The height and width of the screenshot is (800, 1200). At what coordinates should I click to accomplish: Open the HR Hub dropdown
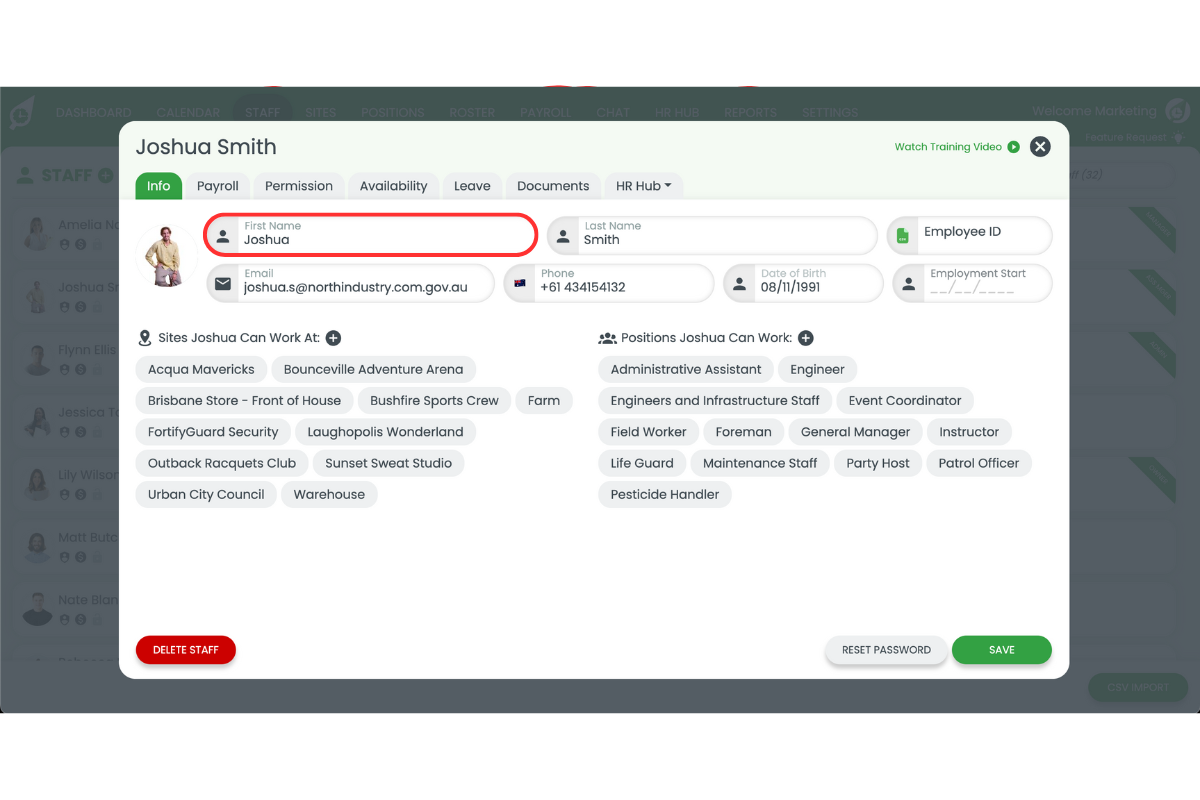coord(644,185)
